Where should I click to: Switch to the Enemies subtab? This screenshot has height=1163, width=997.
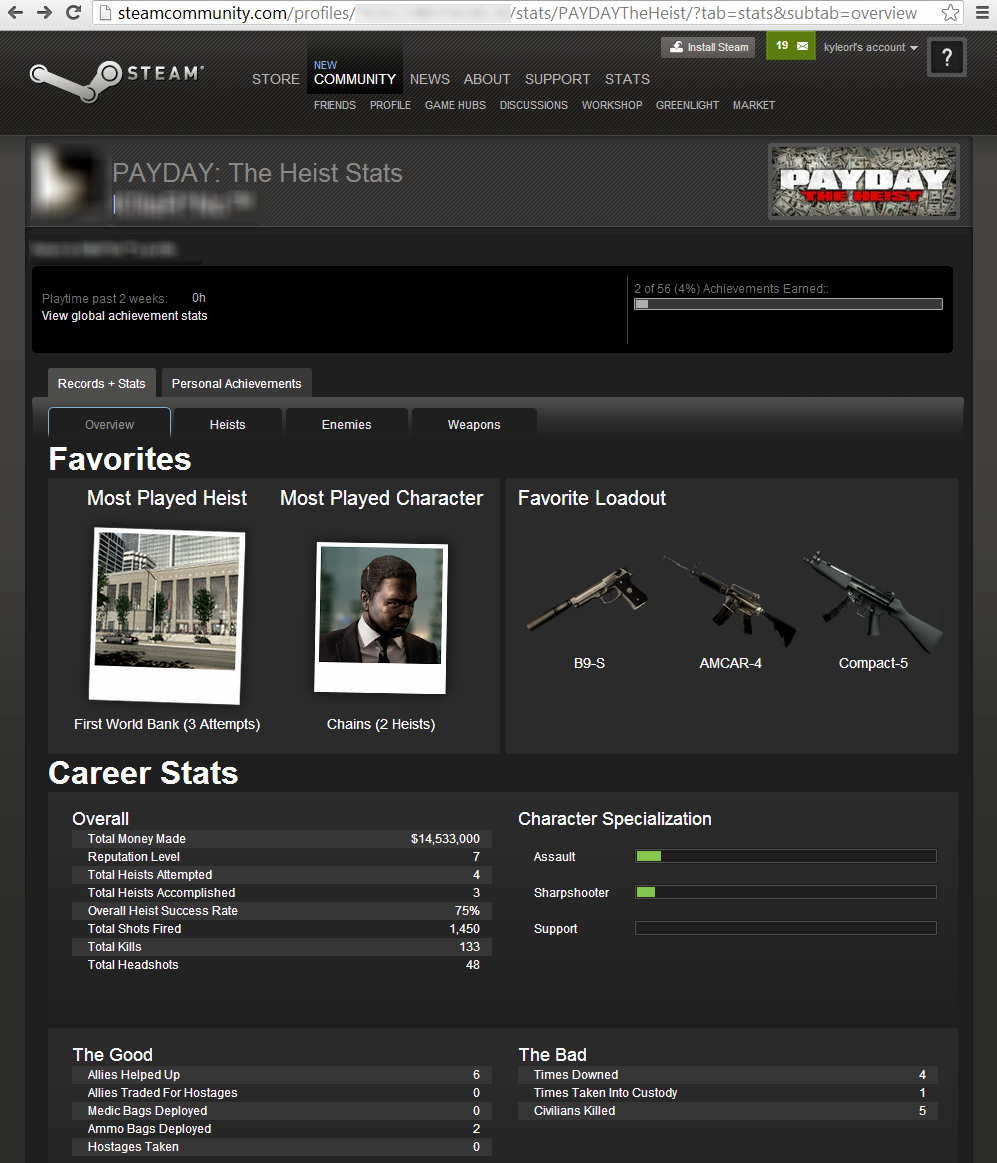click(346, 424)
